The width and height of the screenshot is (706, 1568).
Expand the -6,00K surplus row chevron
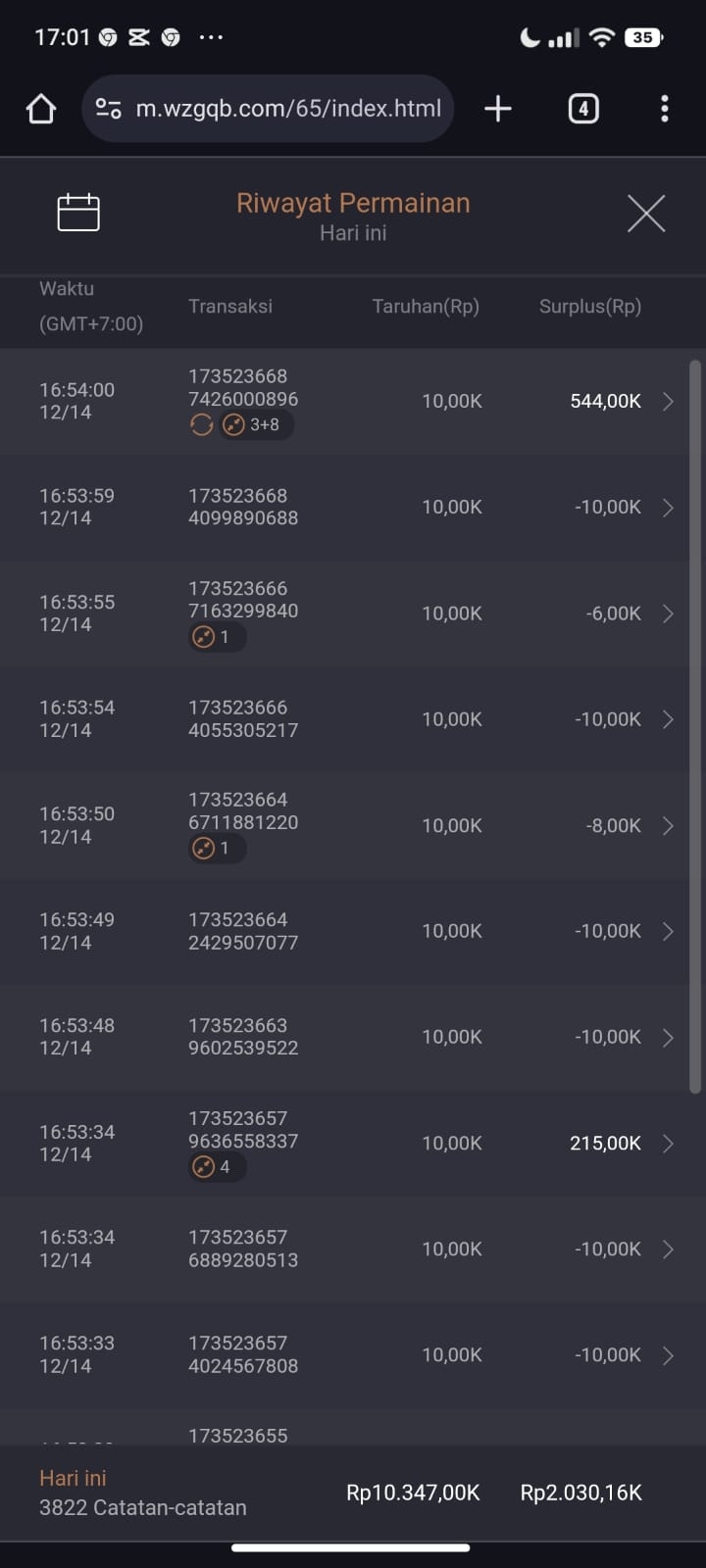coord(668,613)
